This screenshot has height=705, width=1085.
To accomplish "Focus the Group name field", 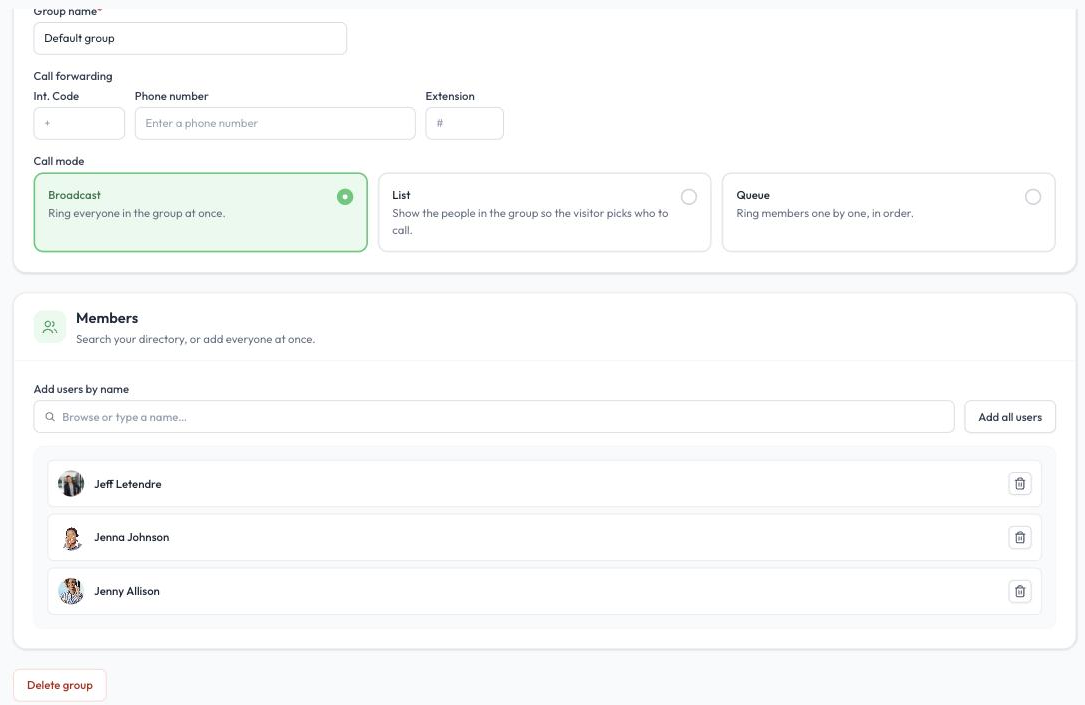I will tap(190, 38).
